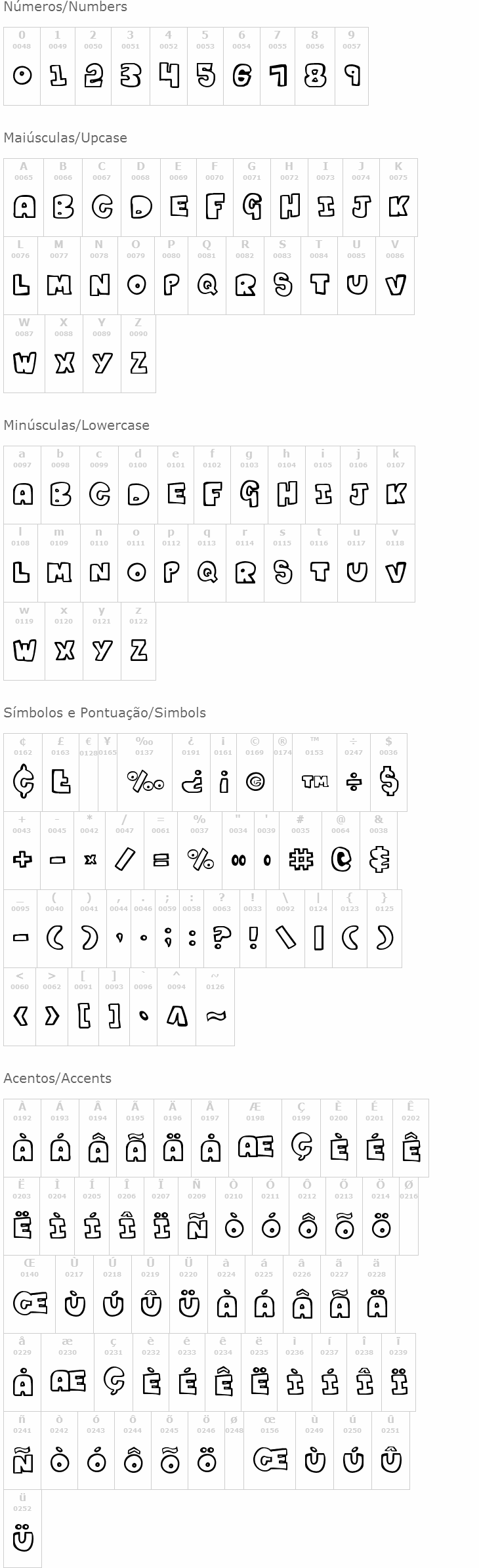Click the pound sign glyph 0163
The height and width of the screenshot is (1568, 479).
click(x=60, y=773)
